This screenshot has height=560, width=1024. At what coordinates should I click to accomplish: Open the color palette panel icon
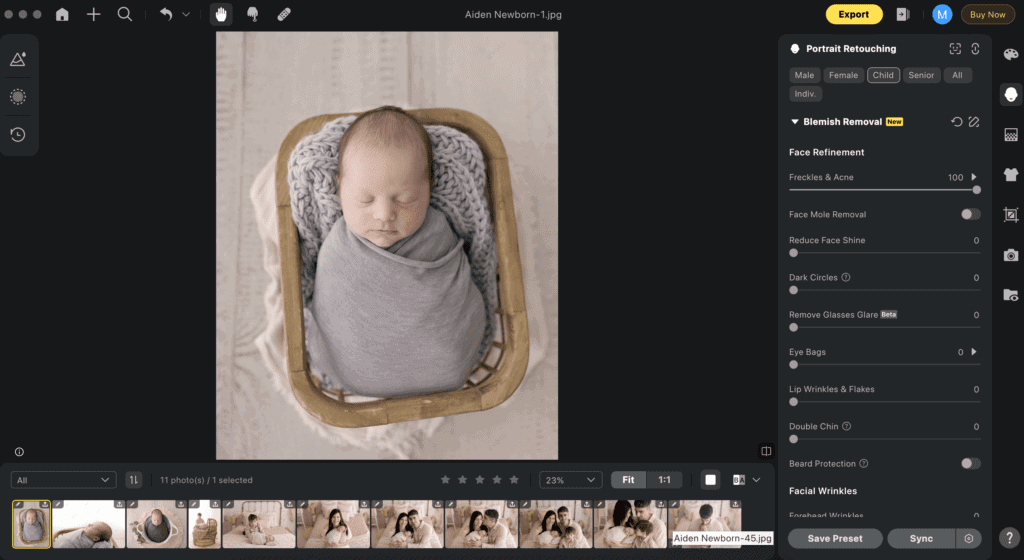click(x=1011, y=54)
